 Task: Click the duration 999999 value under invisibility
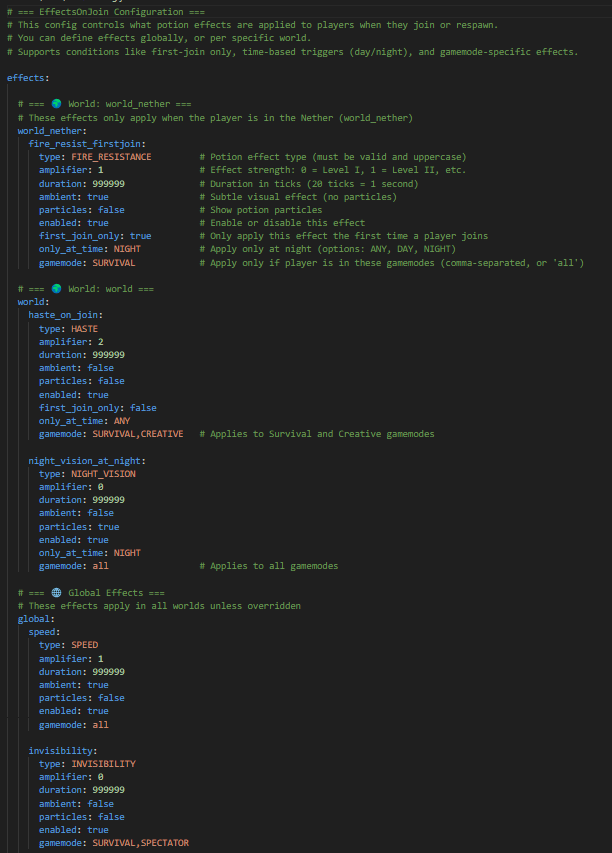[108, 790]
